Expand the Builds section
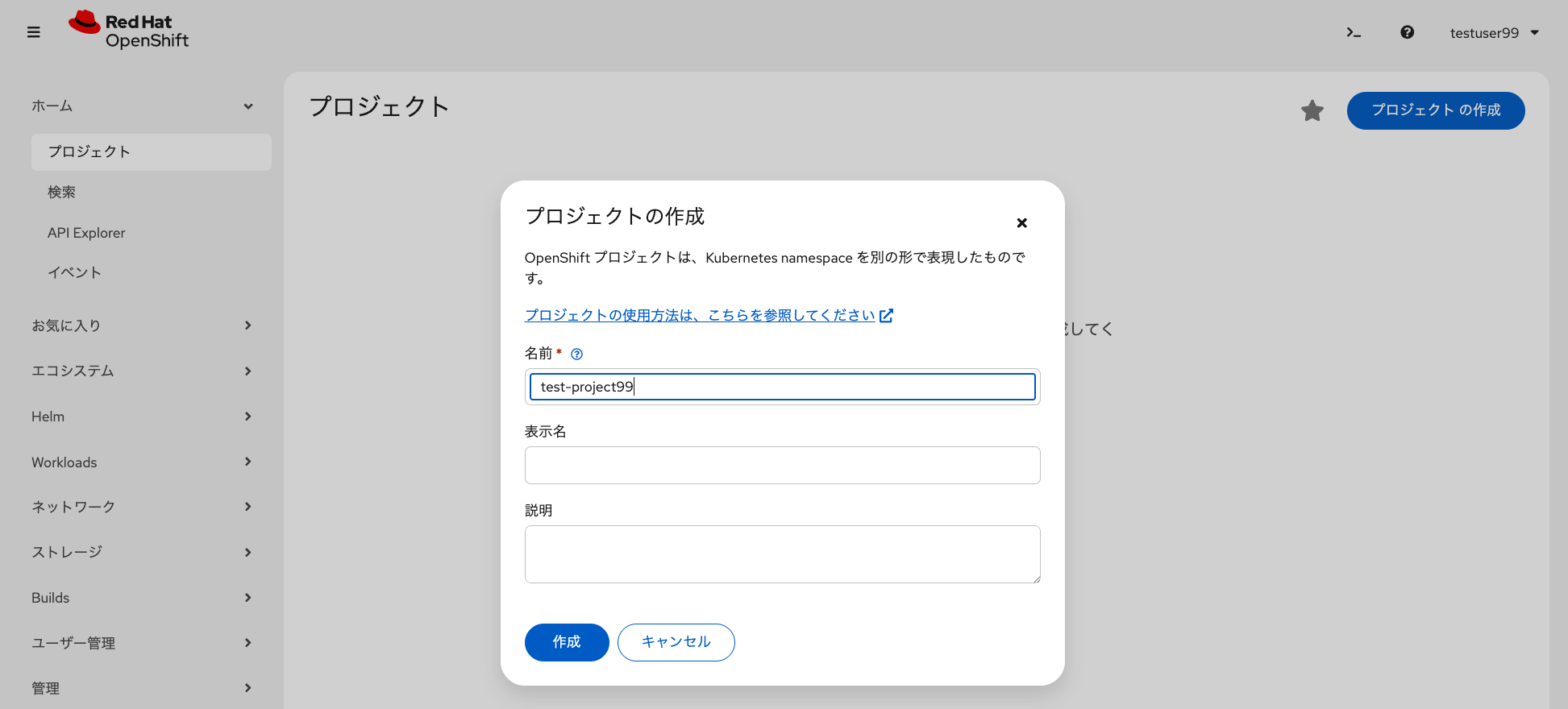Image resolution: width=1568 pixels, height=709 pixels. click(x=143, y=598)
